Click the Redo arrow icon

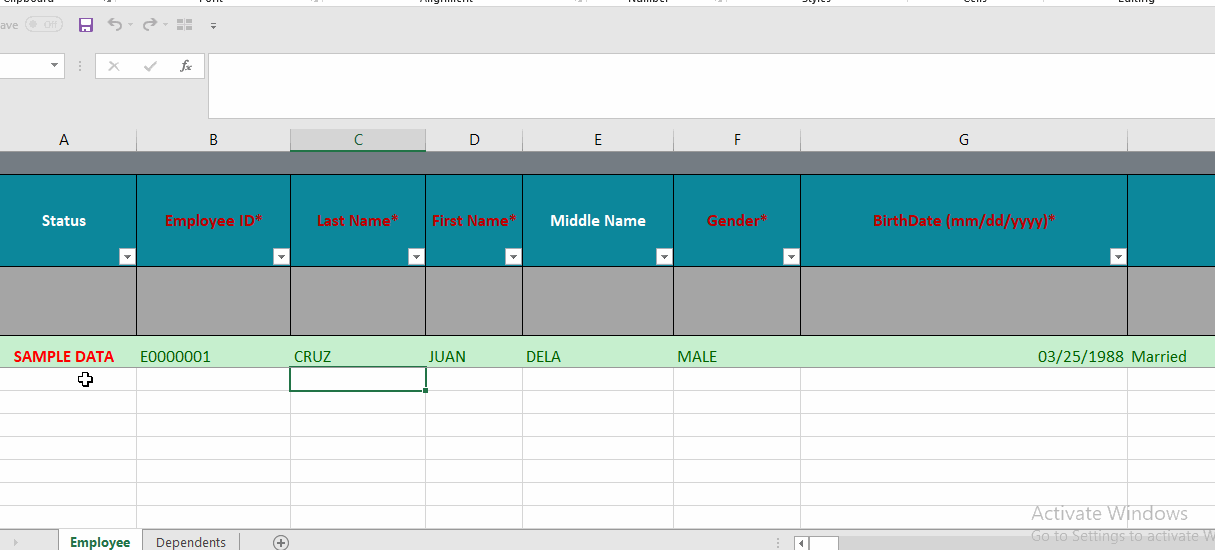pos(149,25)
